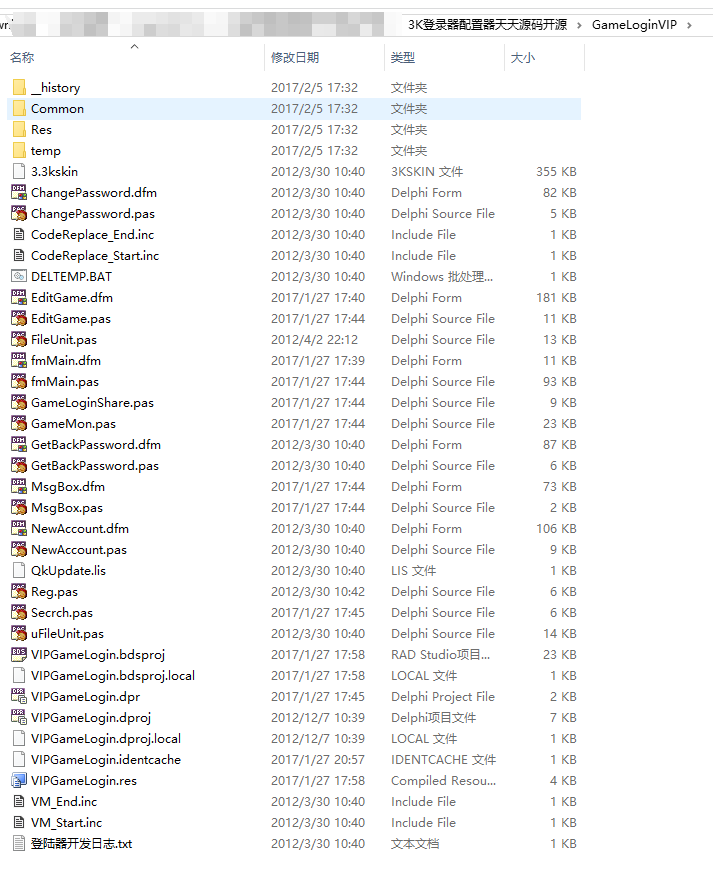
Task: Click GameLoginVIP breadcrumb segment
Action: pyautogui.click(x=634, y=24)
